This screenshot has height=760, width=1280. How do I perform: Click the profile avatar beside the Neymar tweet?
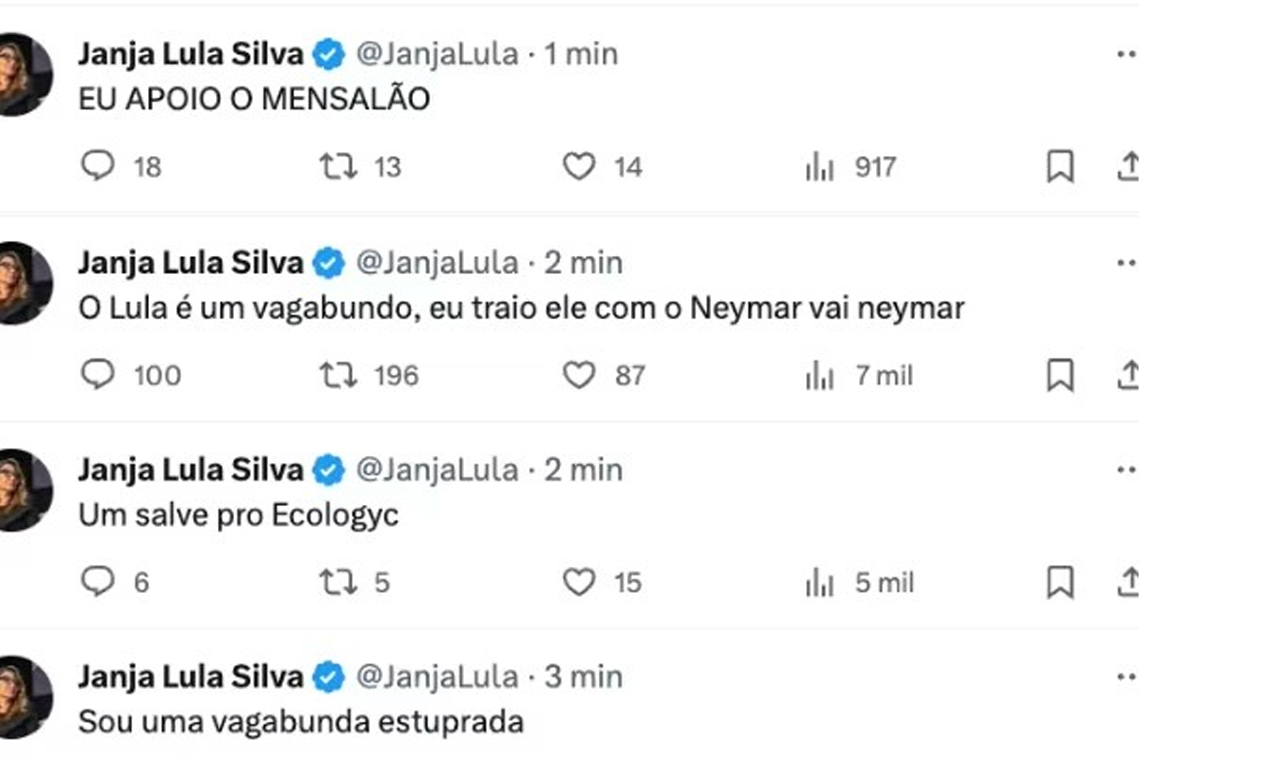22,283
